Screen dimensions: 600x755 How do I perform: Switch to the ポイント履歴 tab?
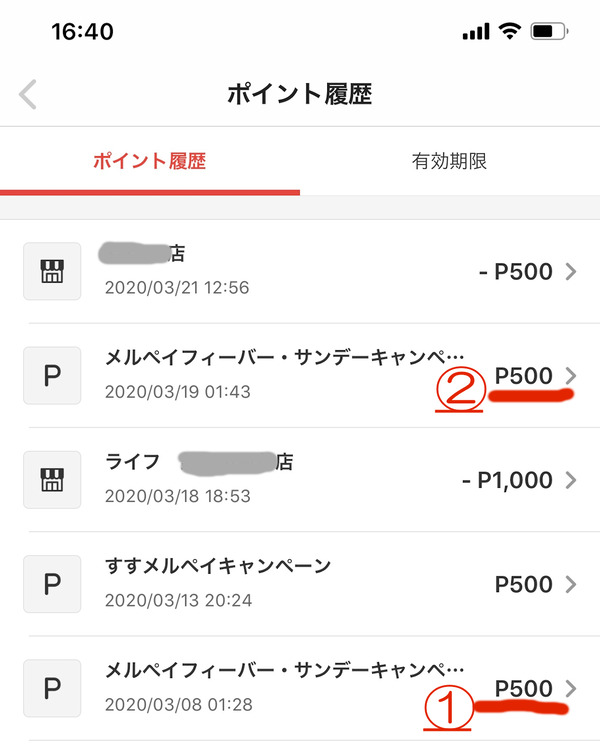click(150, 161)
